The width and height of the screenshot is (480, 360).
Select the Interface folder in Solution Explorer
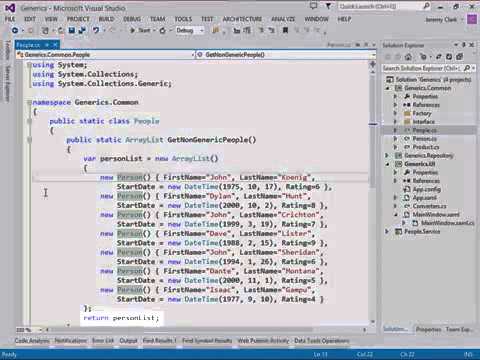coord(423,122)
